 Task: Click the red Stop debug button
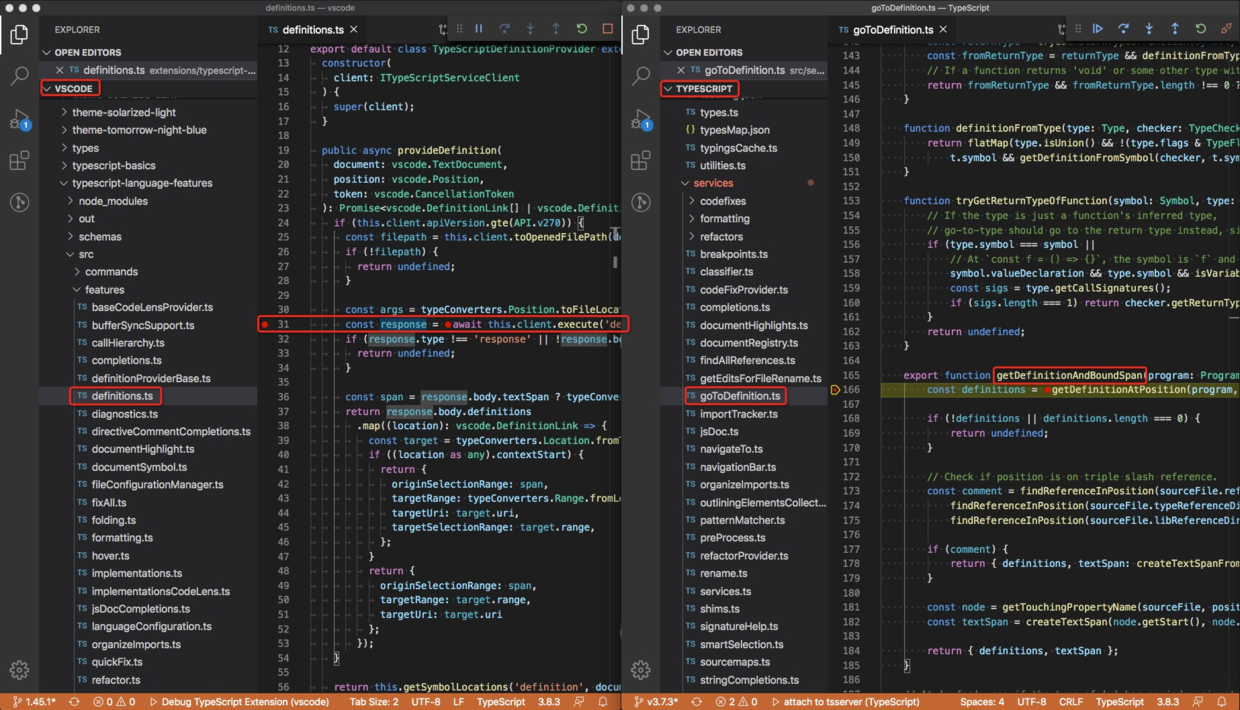607,29
